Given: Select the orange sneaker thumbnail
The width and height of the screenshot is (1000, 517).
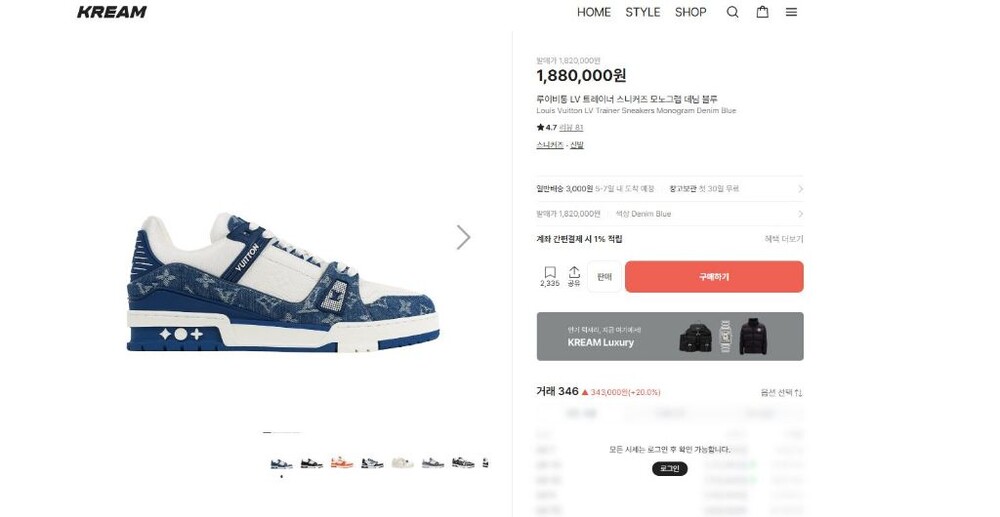Looking at the screenshot, I should pyautogui.click(x=342, y=463).
